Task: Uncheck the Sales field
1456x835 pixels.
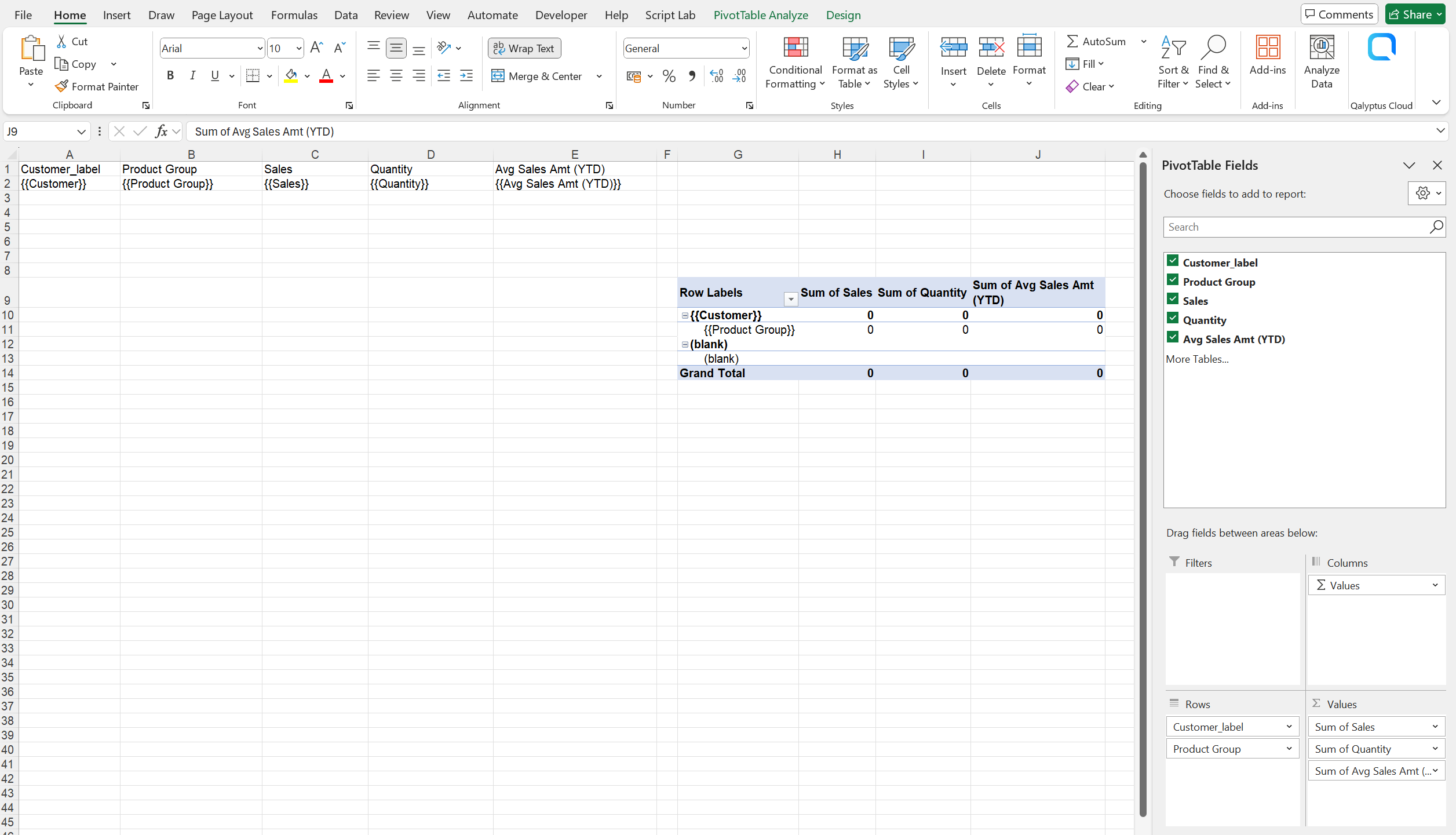Action: coord(1173,298)
